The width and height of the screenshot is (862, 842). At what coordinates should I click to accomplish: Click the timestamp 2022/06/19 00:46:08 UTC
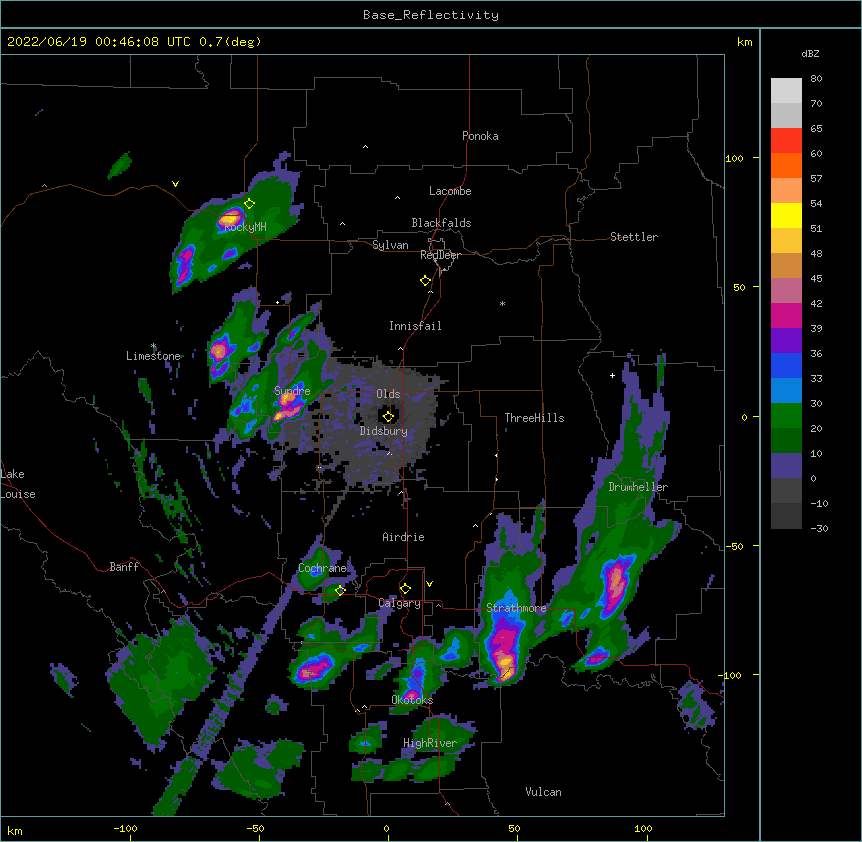tap(99, 42)
